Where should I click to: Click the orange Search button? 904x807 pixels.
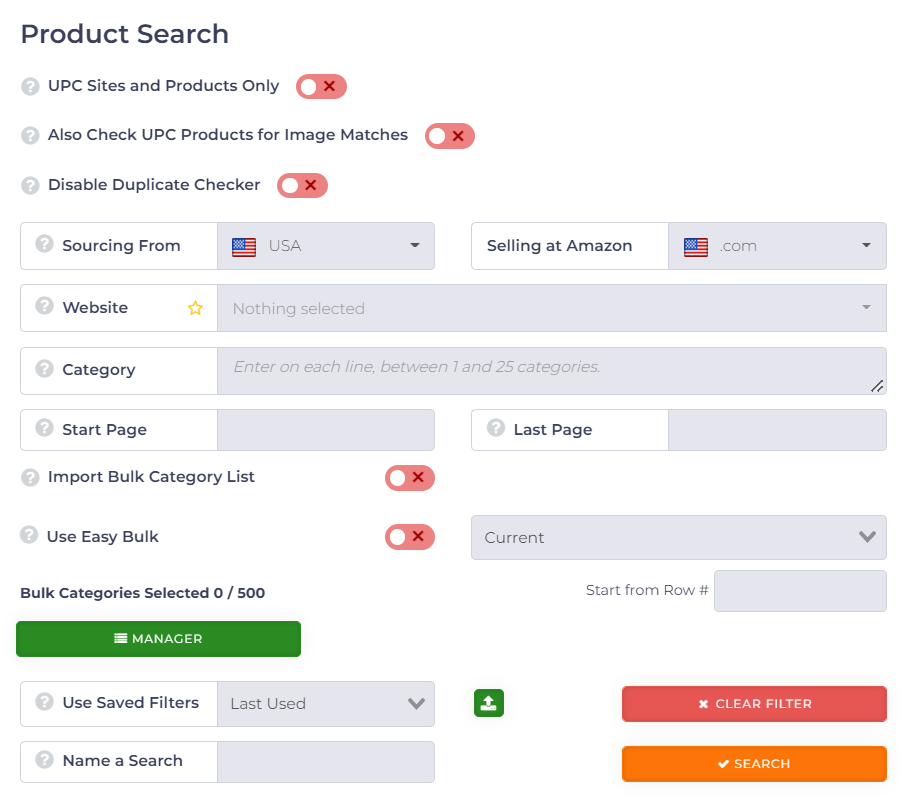pyautogui.click(x=754, y=764)
